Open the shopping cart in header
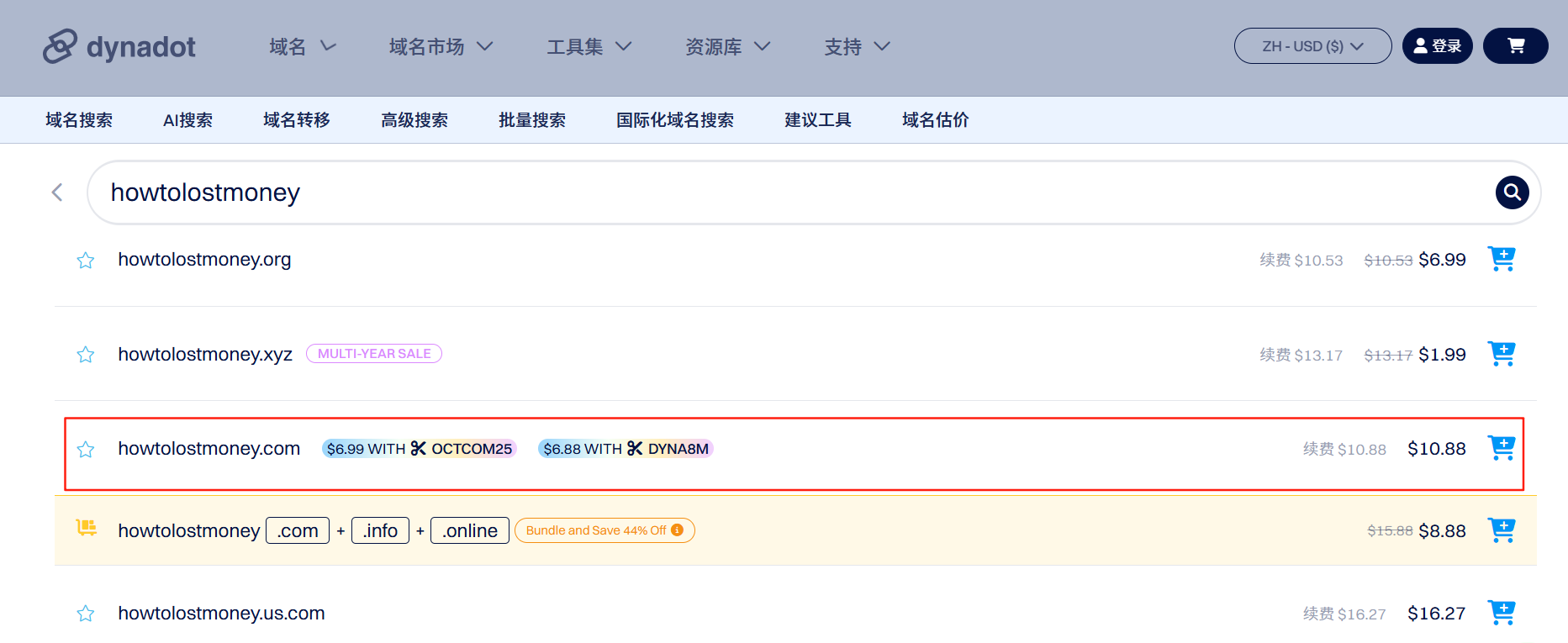1568x643 pixels. coord(1515,46)
